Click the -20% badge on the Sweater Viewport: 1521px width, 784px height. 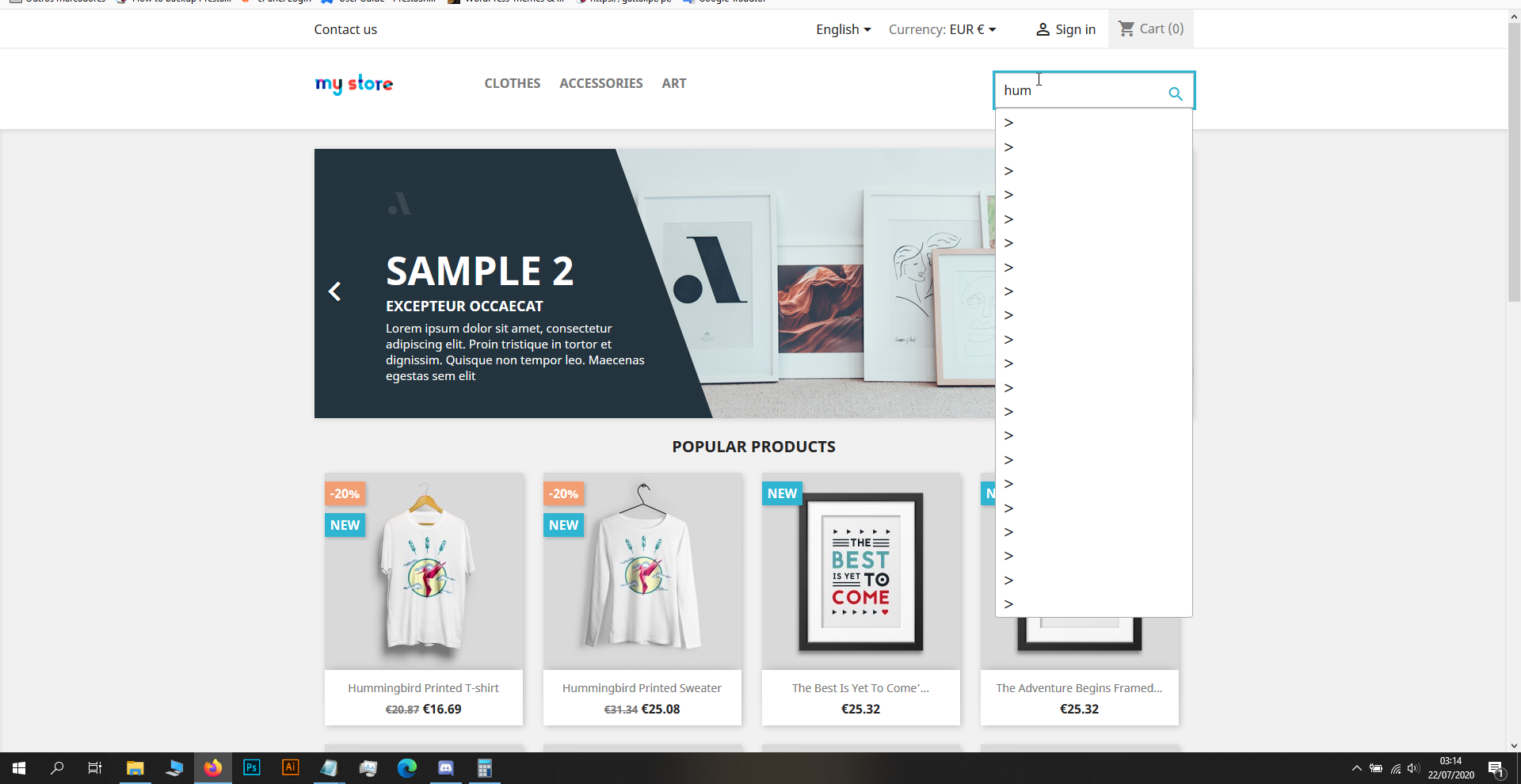pos(563,493)
